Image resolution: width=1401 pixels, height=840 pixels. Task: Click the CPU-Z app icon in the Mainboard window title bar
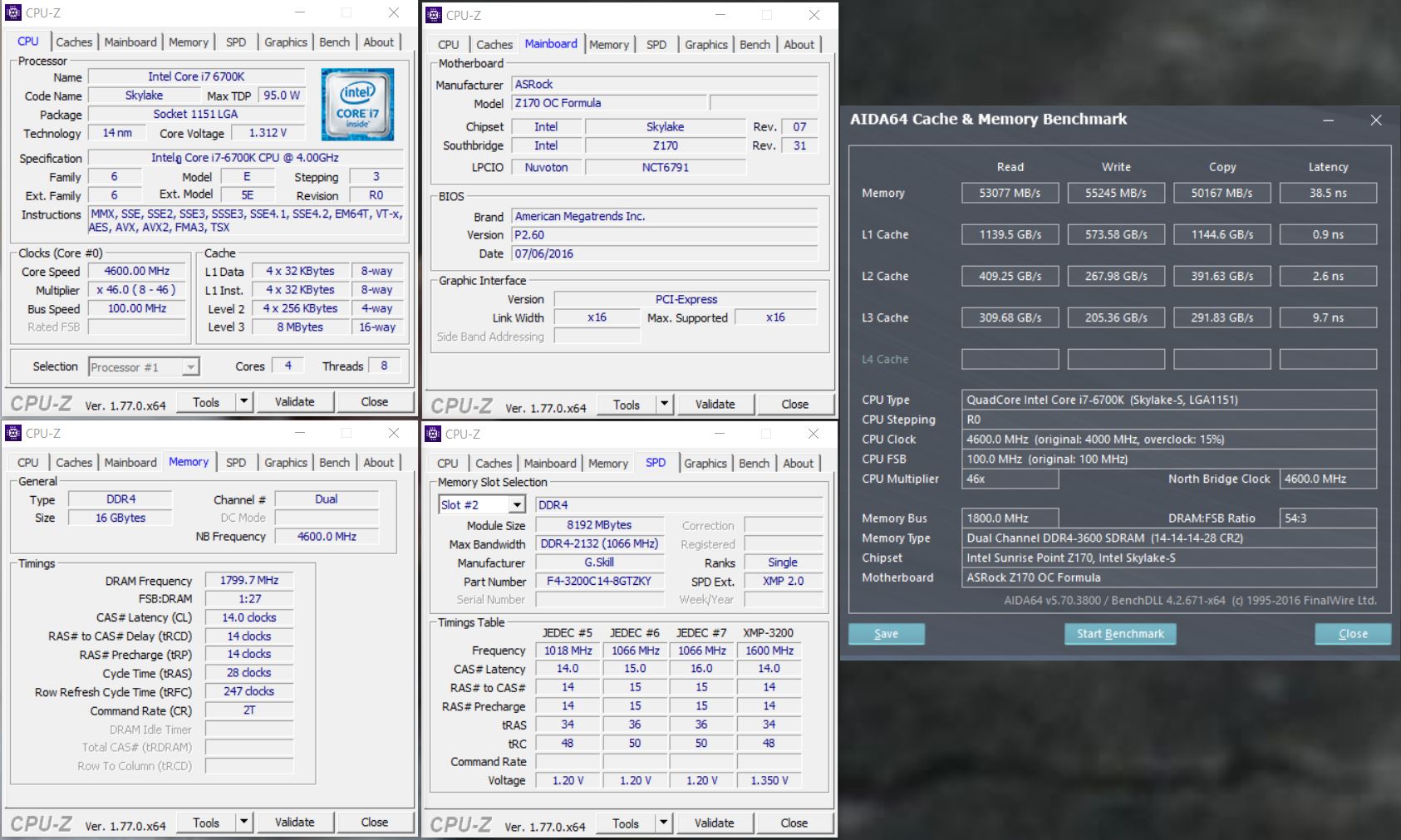434,15
